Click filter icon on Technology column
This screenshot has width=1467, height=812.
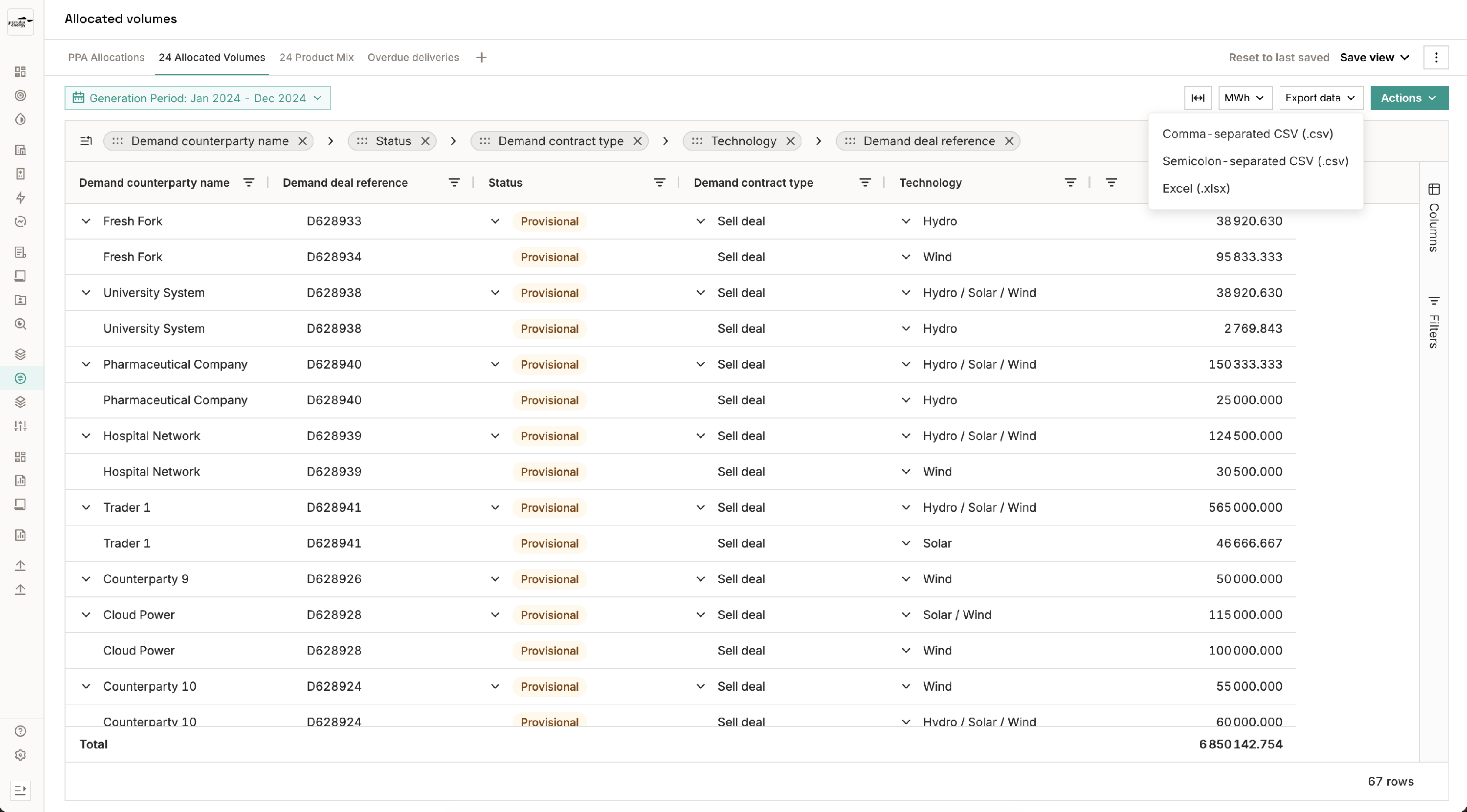click(x=1070, y=183)
